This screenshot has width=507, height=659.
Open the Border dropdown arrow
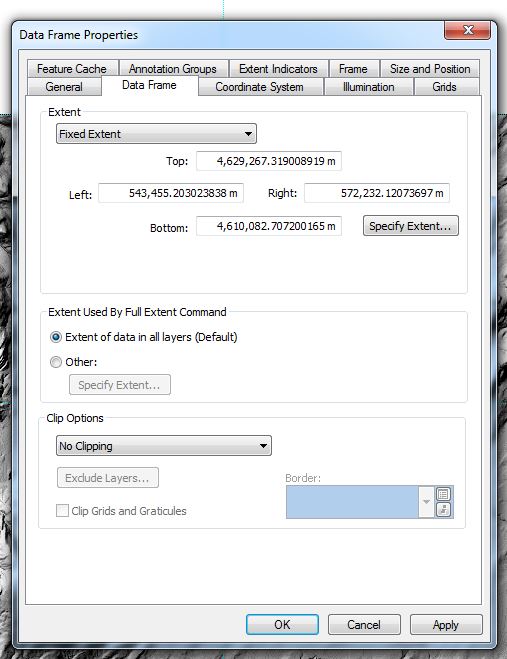tap(426, 502)
